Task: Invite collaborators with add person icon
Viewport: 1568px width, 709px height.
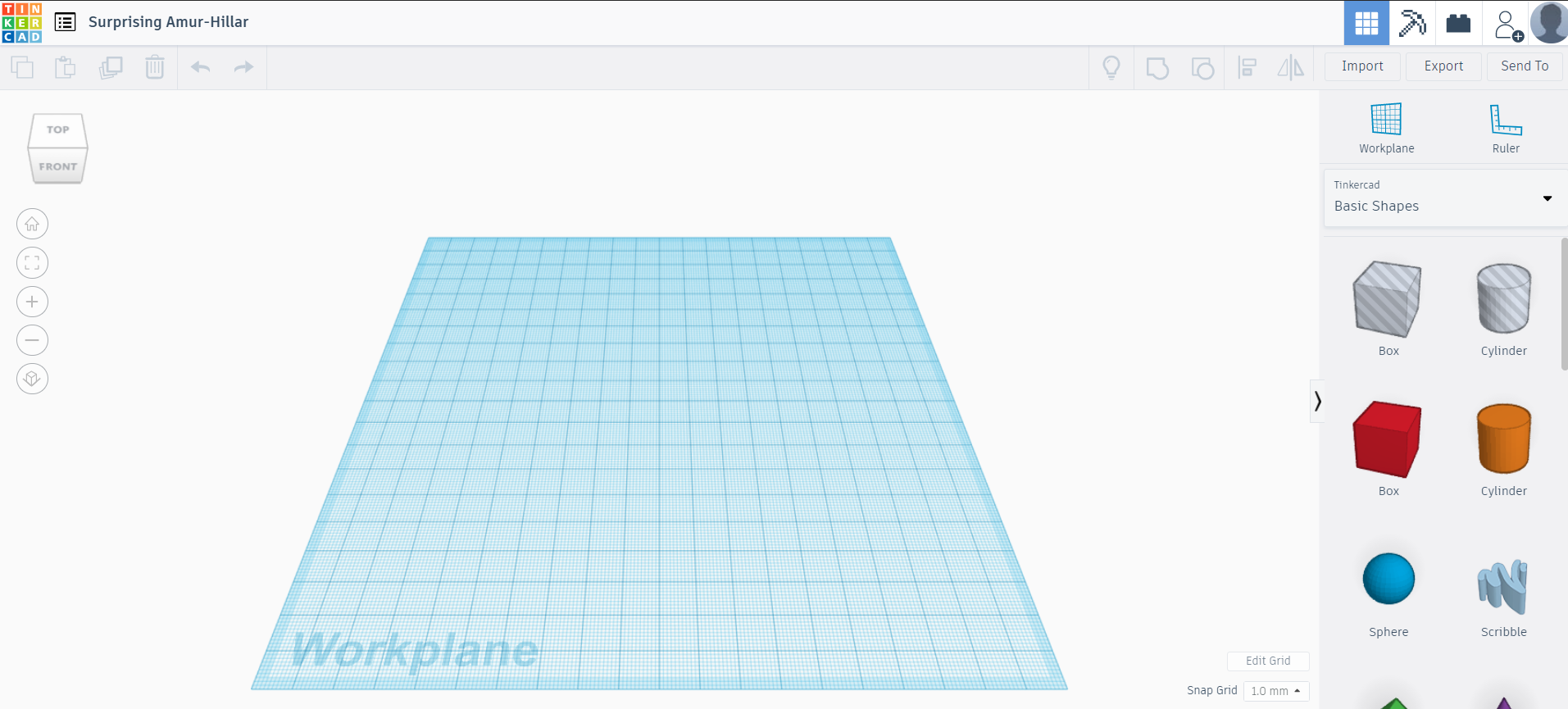Action: click(1508, 25)
